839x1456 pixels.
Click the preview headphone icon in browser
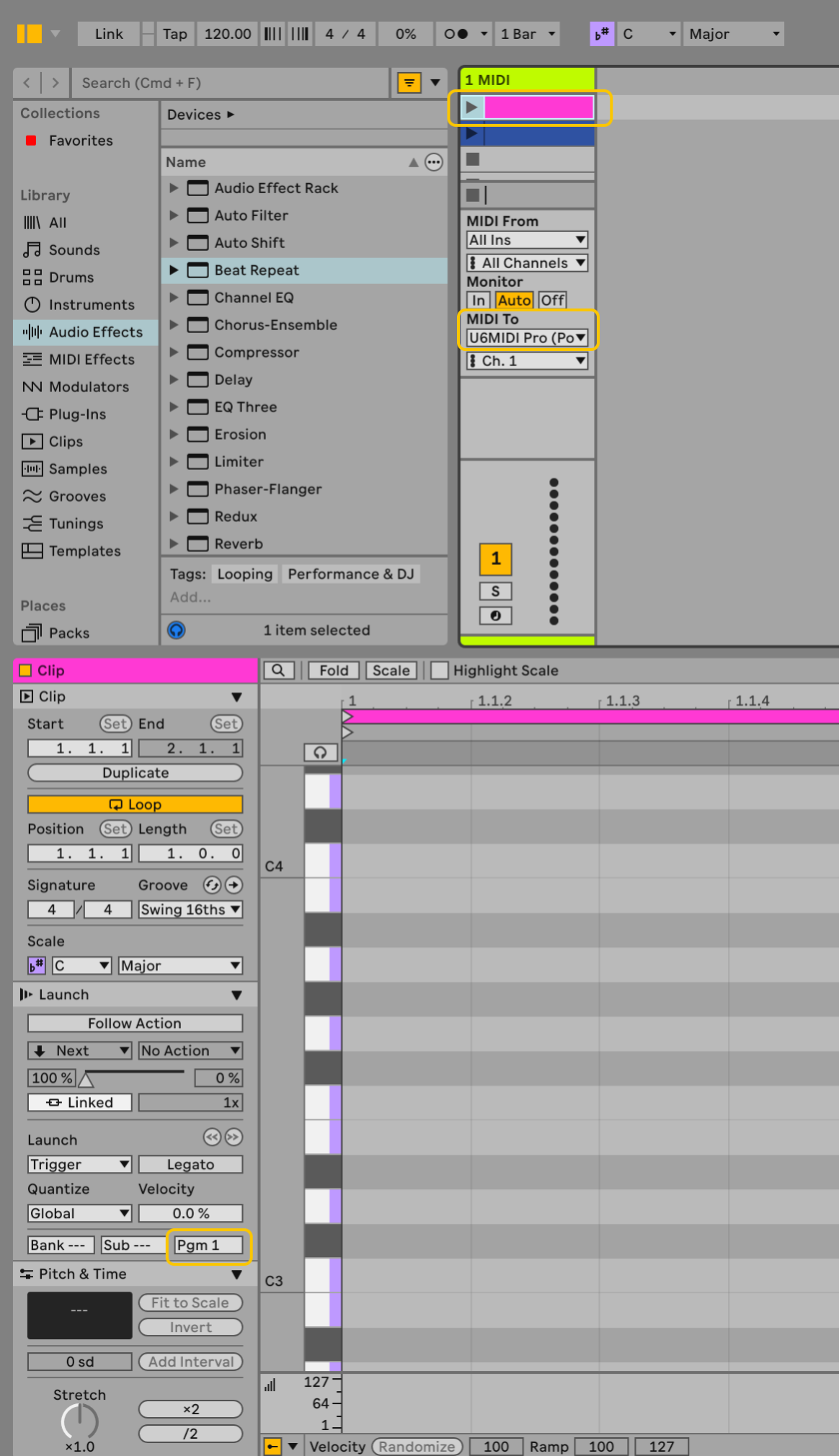click(x=177, y=631)
